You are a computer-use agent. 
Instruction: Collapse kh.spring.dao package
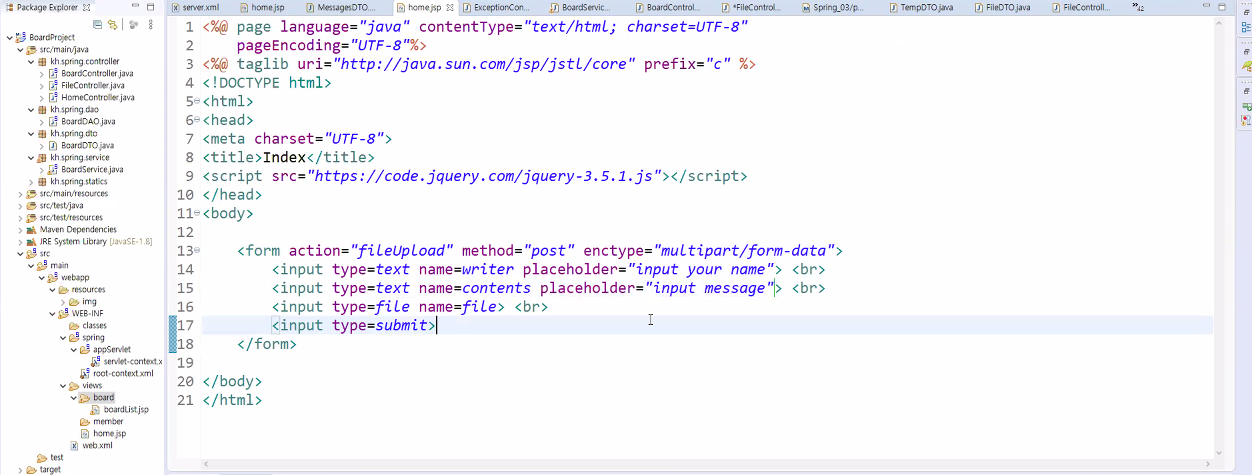click(30, 109)
